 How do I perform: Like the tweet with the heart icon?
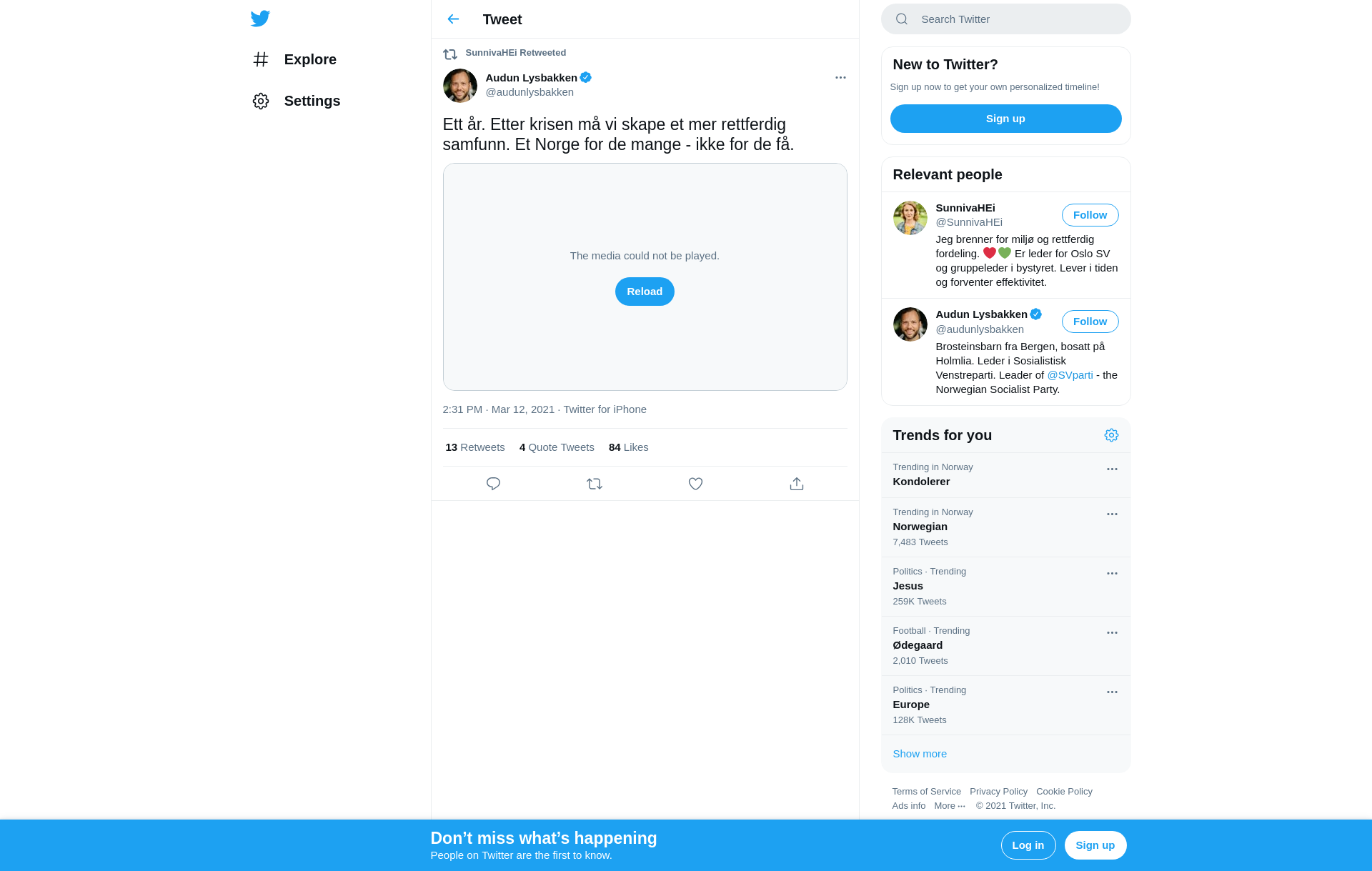pyautogui.click(x=695, y=484)
